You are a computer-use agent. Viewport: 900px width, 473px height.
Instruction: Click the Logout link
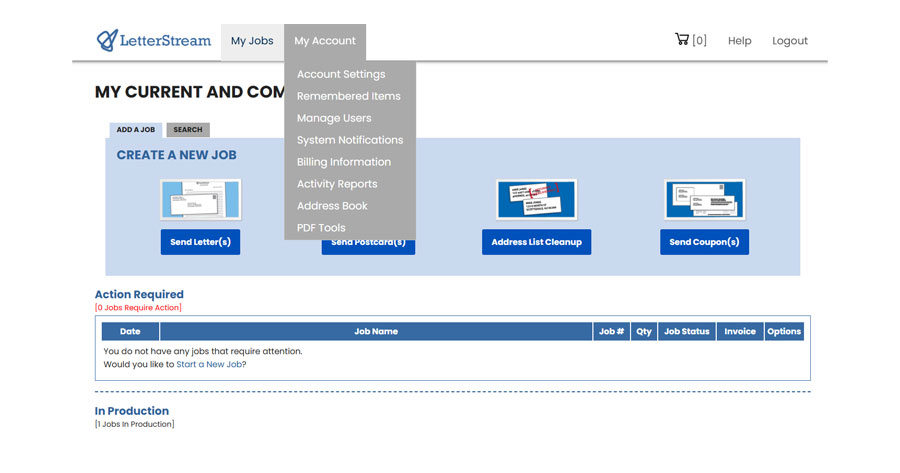(789, 41)
